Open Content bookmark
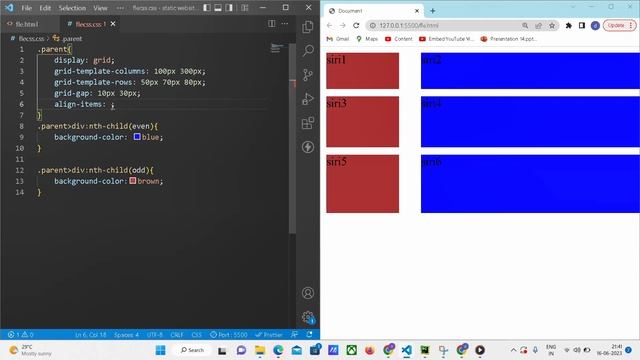This screenshot has width=640, height=360. (398, 39)
